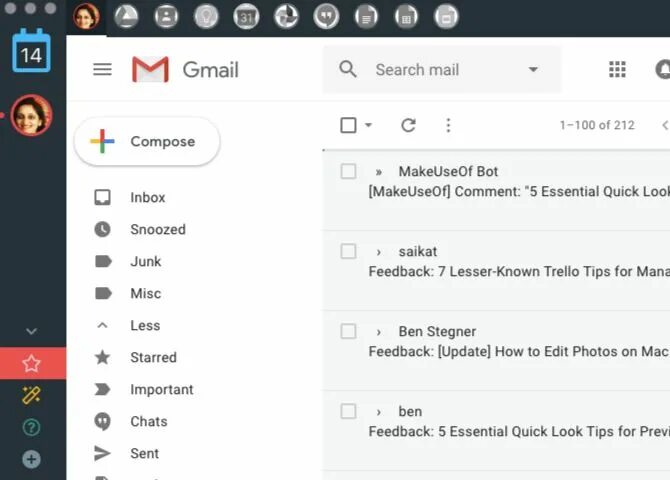Viewport: 670px width, 480px height.
Task: Focus the Search mail field
Action: (442, 69)
